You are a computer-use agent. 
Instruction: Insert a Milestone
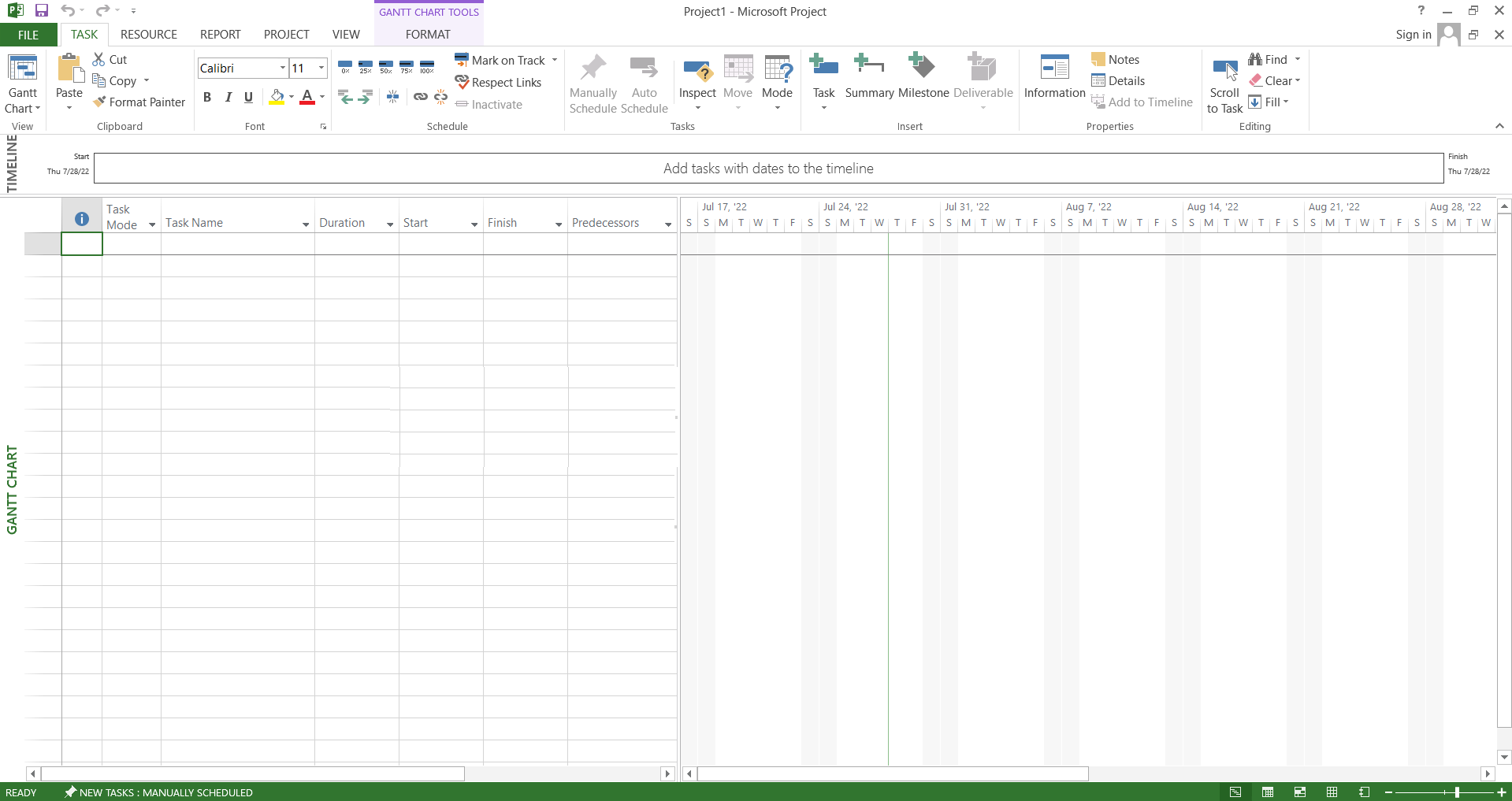[923, 77]
